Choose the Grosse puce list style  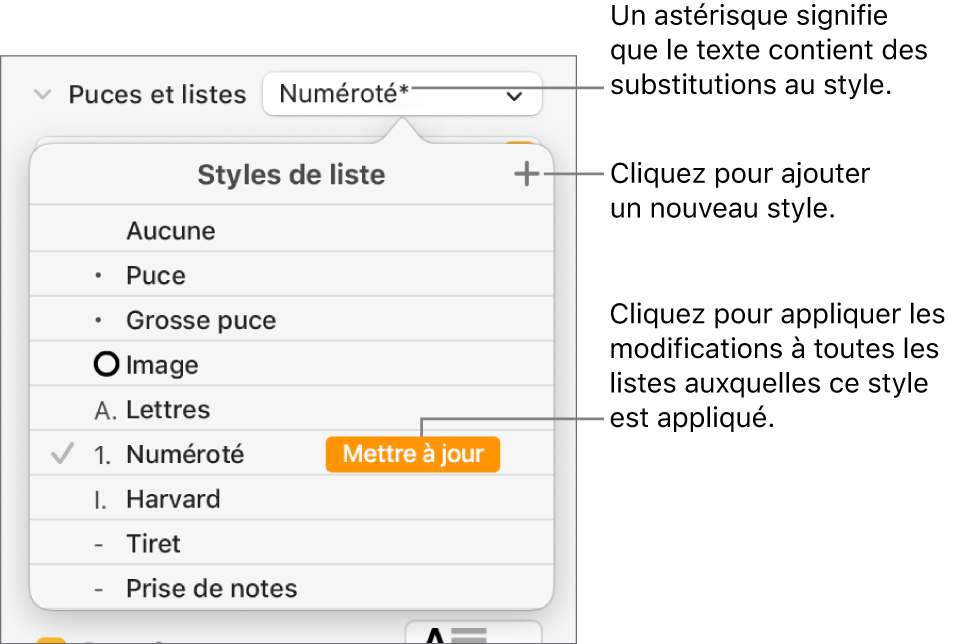[x=291, y=320]
